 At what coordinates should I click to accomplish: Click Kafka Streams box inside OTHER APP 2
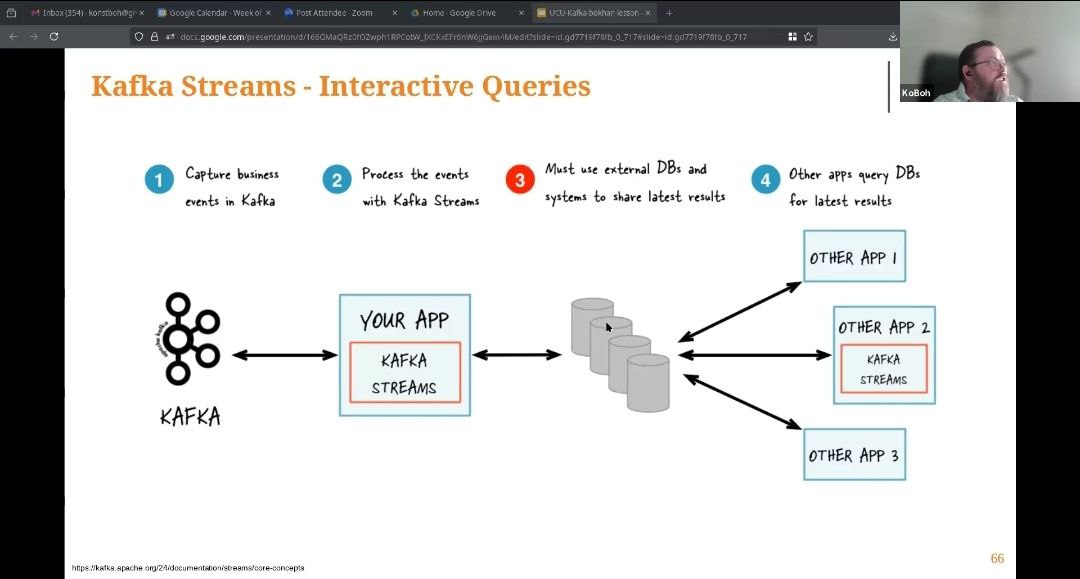click(x=884, y=369)
